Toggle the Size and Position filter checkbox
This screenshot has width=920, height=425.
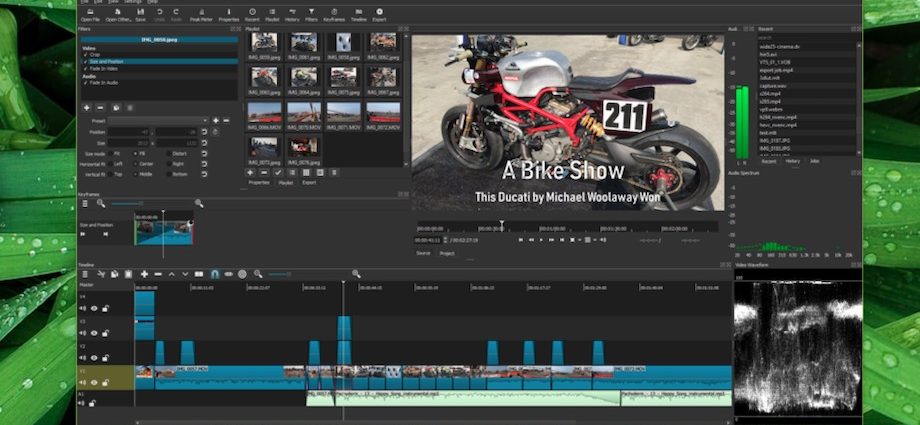click(86, 61)
